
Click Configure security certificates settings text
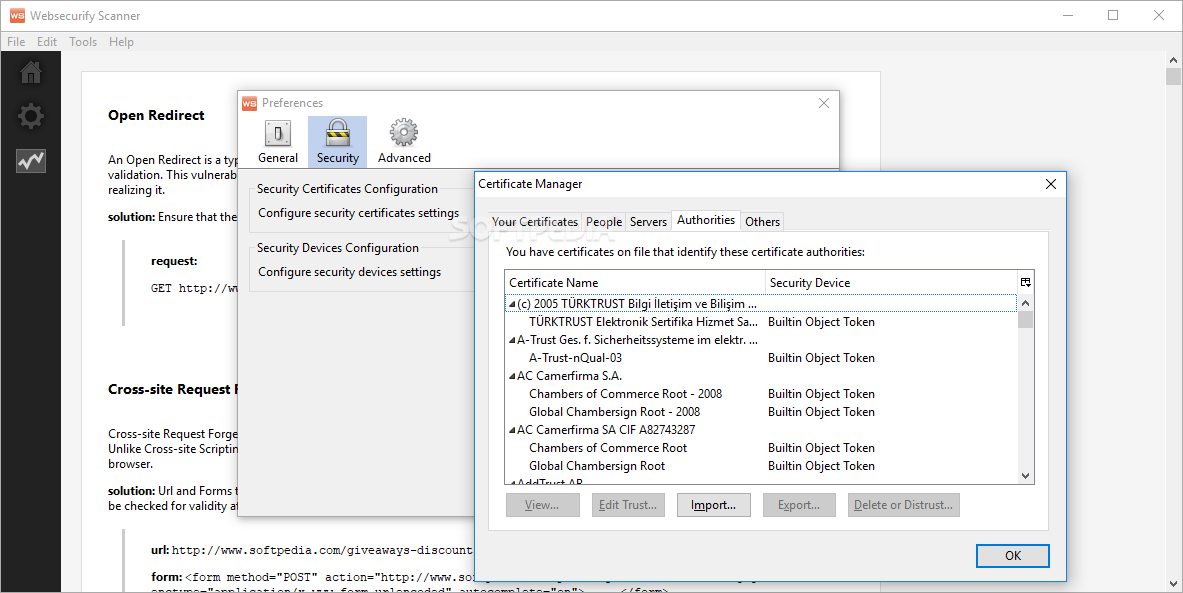click(x=358, y=214)
